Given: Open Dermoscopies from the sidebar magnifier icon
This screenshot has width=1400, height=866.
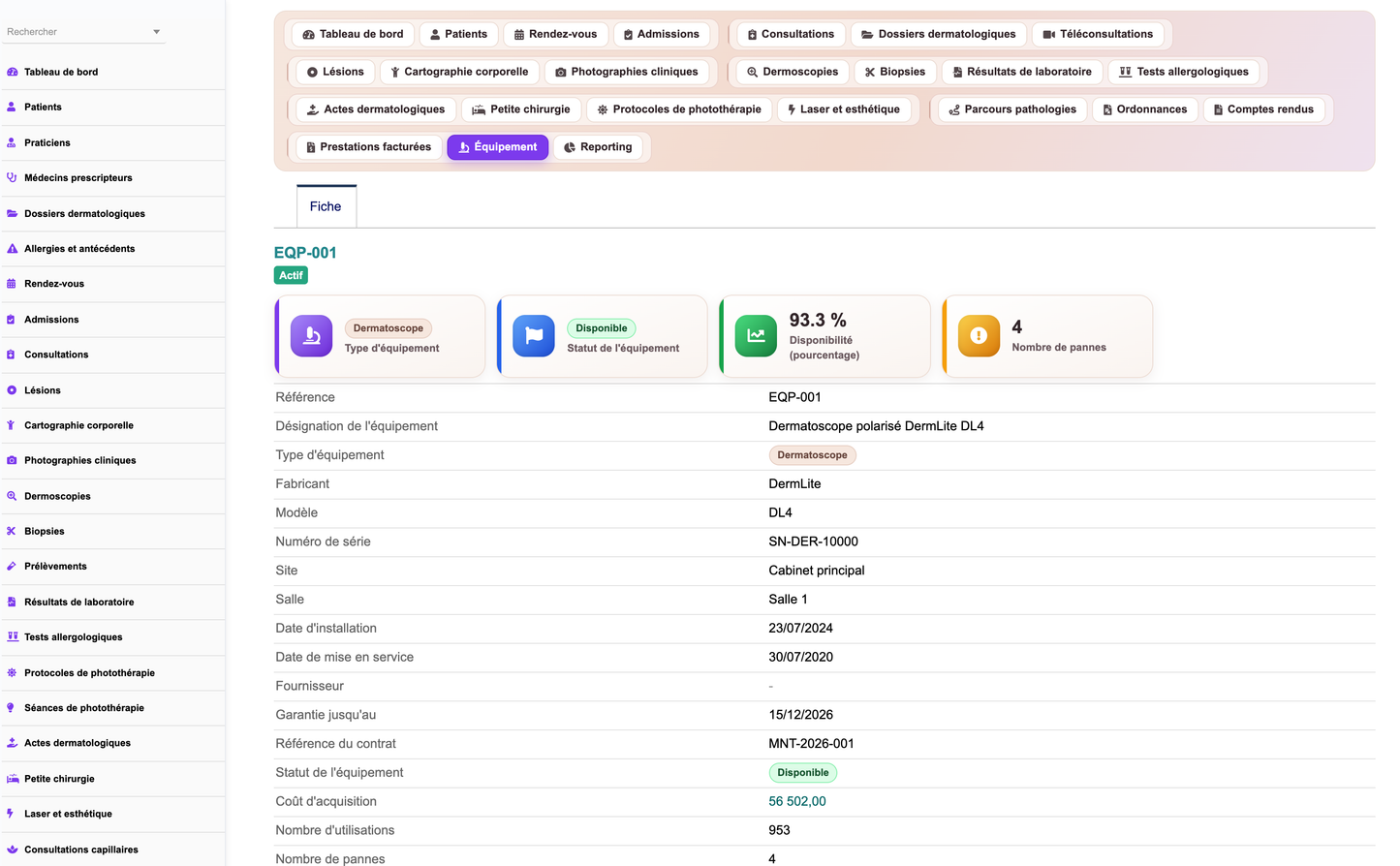Looking at the screenshot, I should (x=12, y=496).
